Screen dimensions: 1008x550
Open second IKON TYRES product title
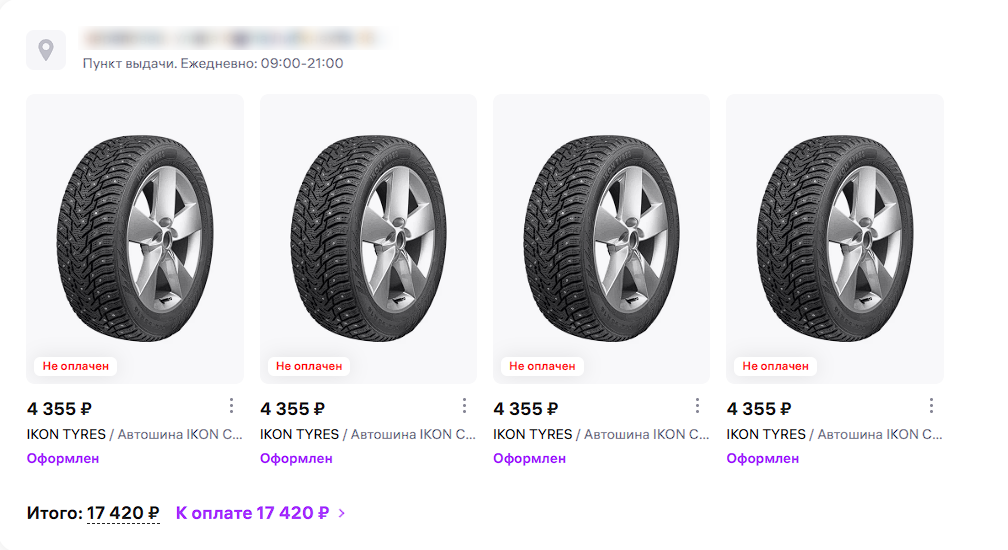click(x=368, y=434)
